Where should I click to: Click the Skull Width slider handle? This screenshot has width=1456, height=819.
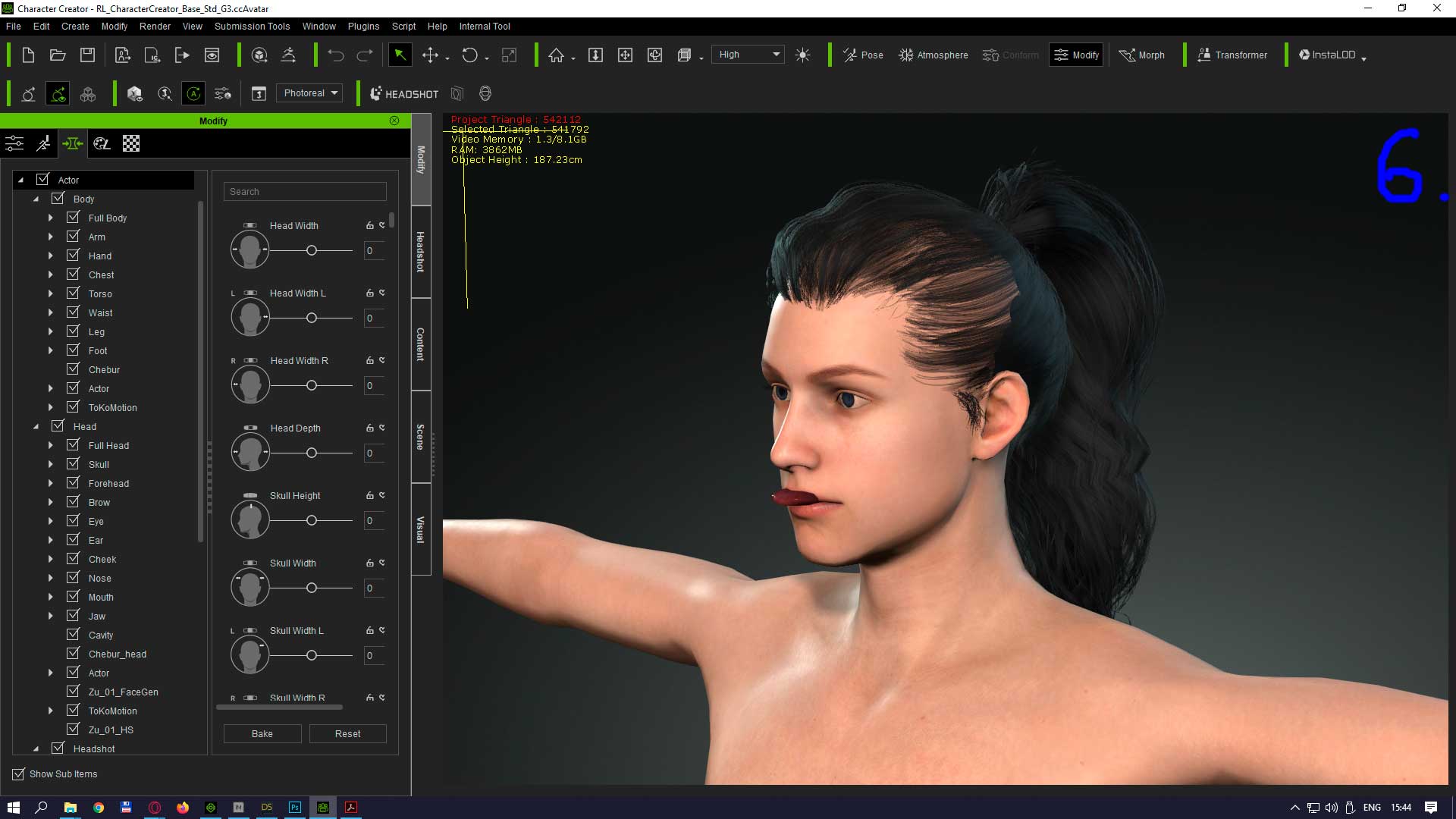312,588
